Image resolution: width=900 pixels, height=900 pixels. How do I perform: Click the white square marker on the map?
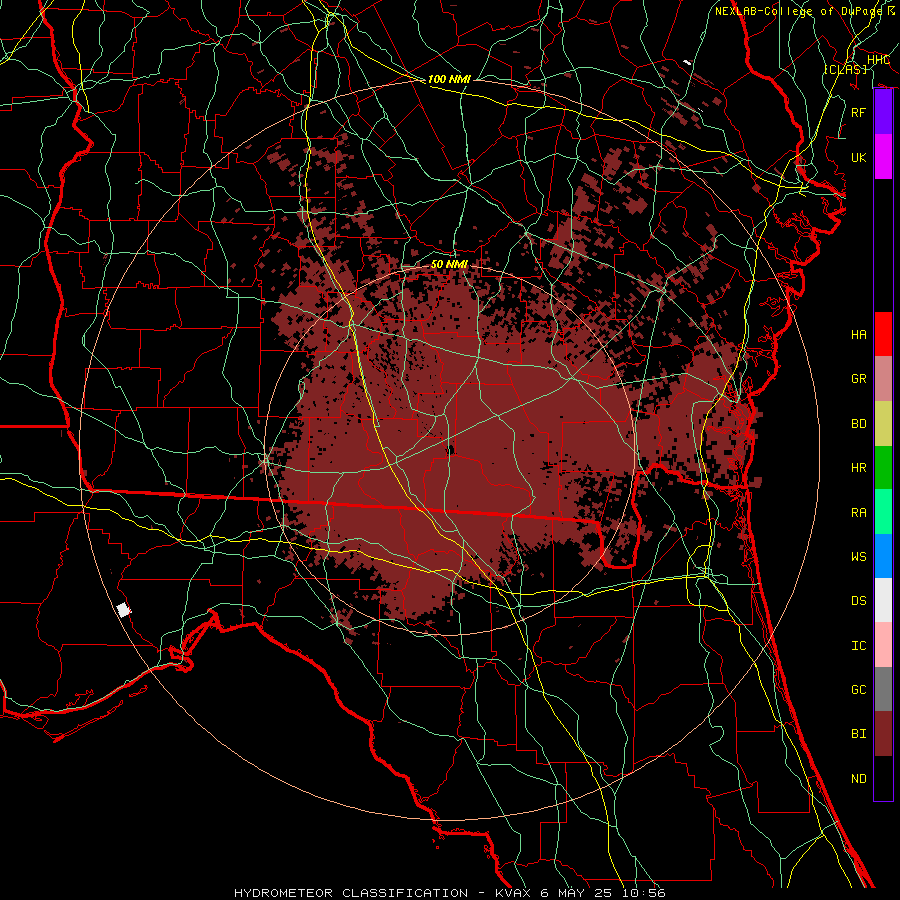coord(123,610)
